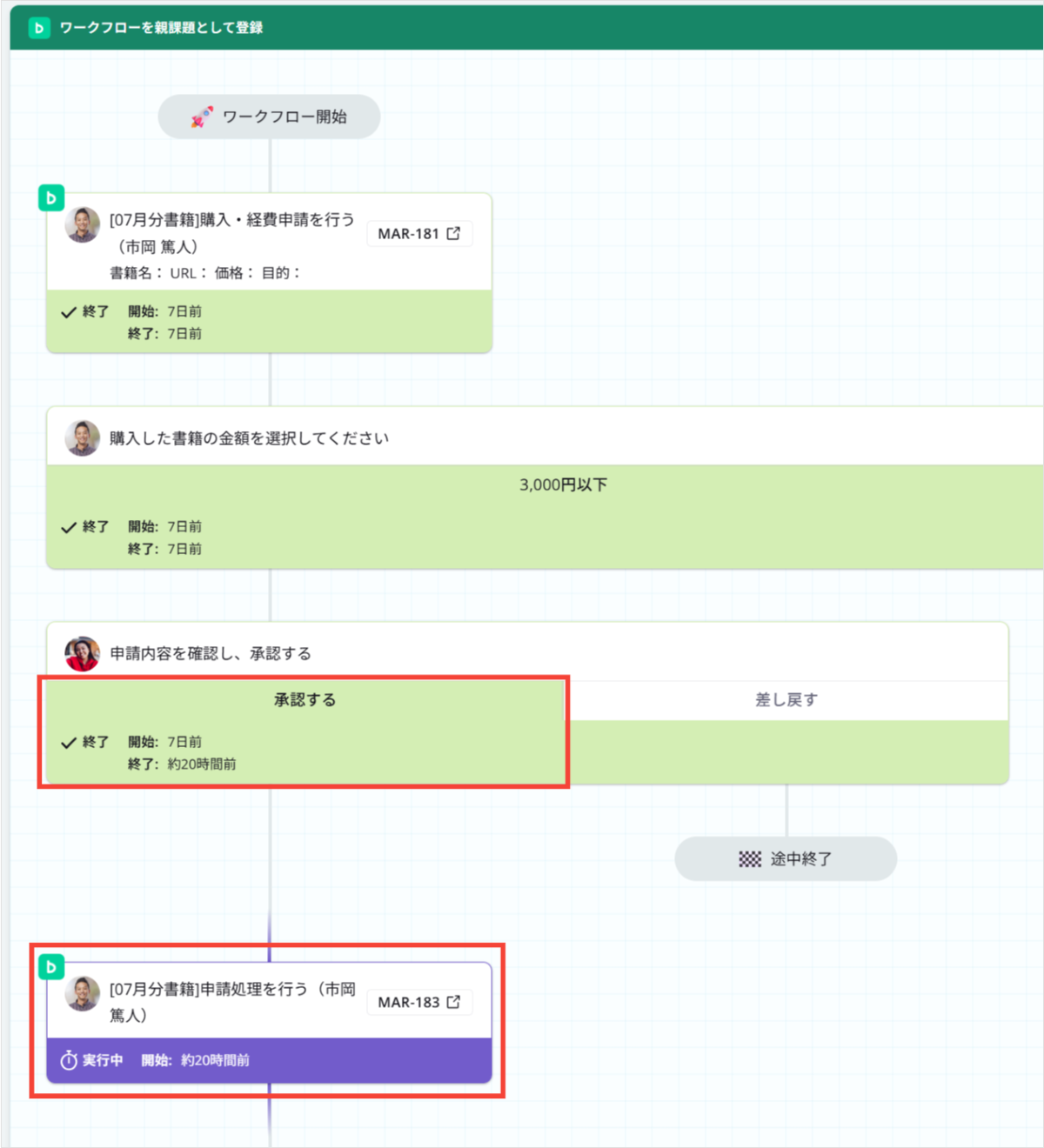Select the 承認する branch

[305, 700]
